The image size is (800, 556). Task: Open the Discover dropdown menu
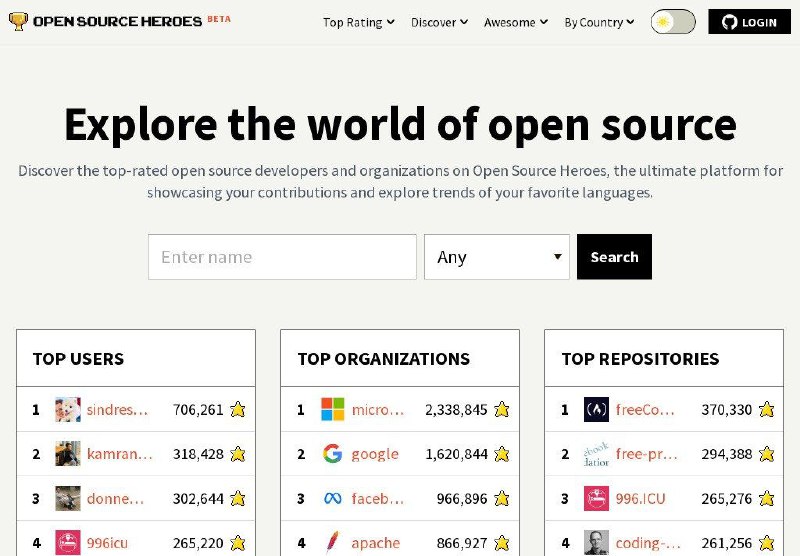[x=440, y=22]
